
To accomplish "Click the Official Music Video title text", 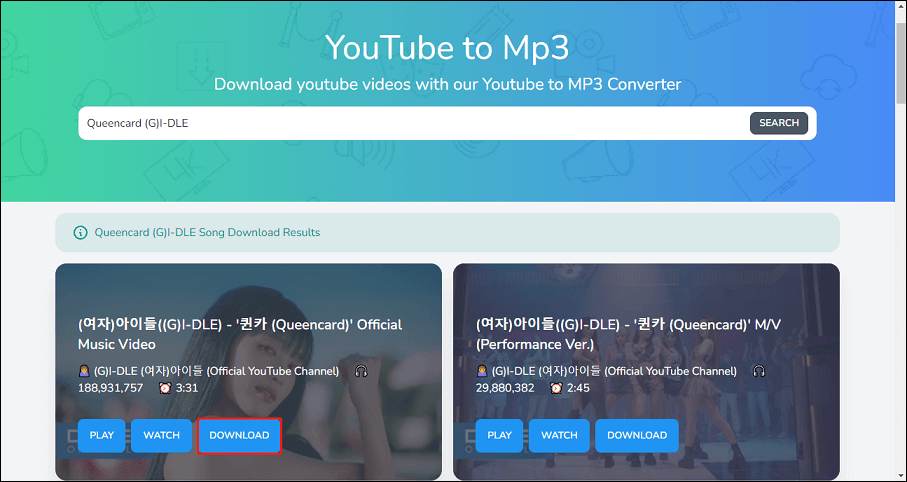I will [240, 334].
